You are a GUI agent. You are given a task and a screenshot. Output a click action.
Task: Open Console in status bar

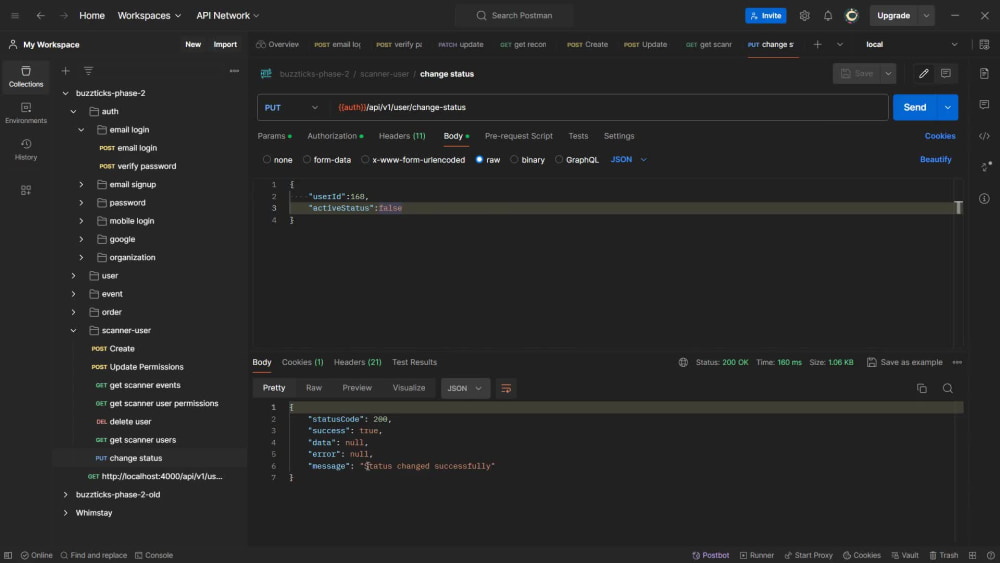pyautogui.click(x=154, y=555)
